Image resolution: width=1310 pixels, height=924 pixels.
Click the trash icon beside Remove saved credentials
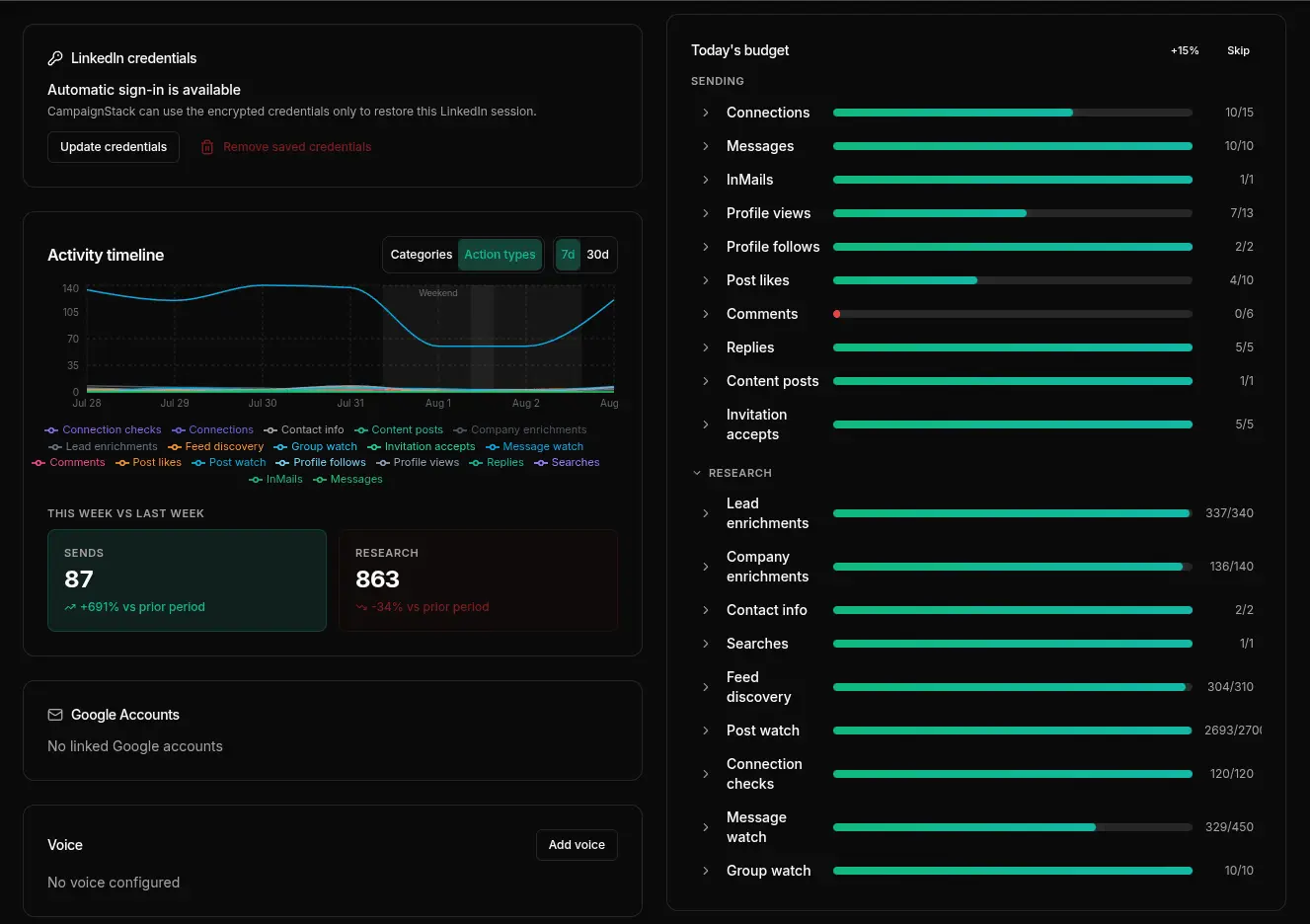(x=207, y=147)
